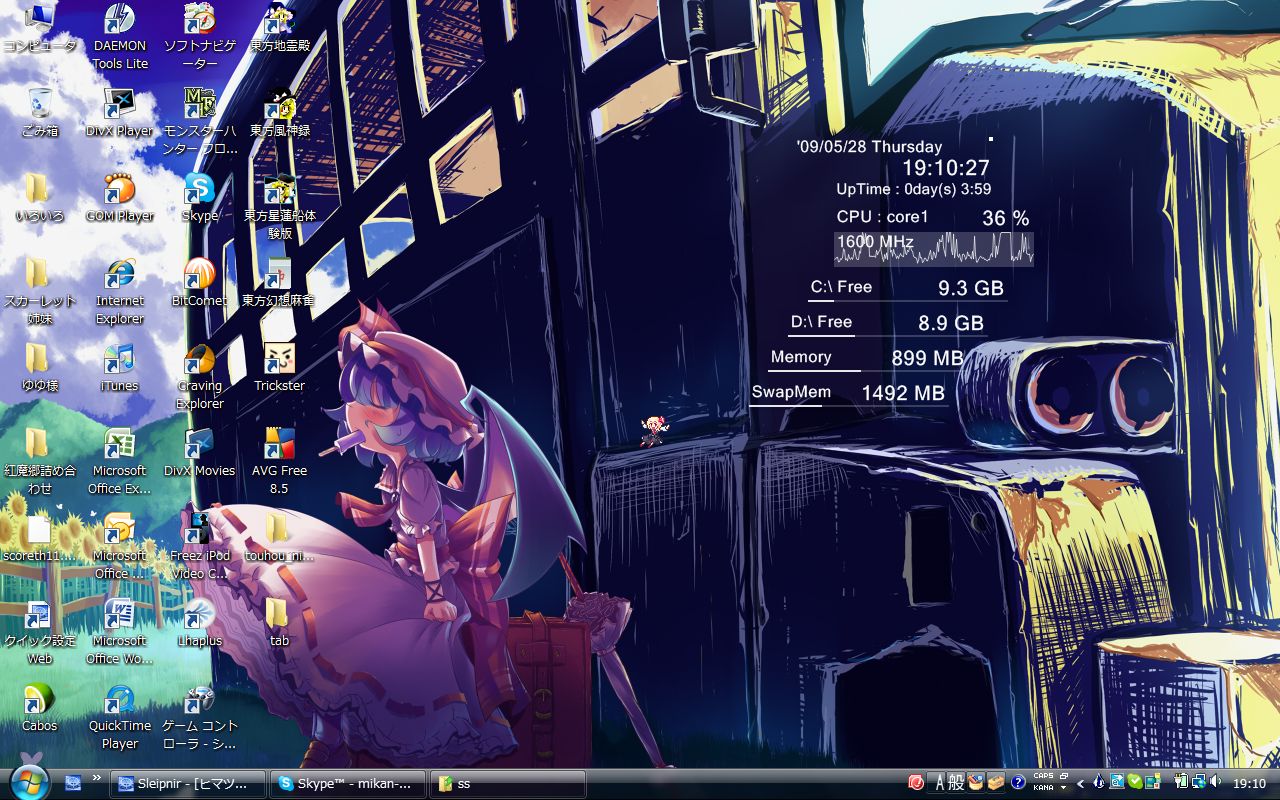The height and width of the screenshot is (800, 1280).
Task: Select the 紅魔郷詰め合わせ folder
Action: [x=40, y=462]
